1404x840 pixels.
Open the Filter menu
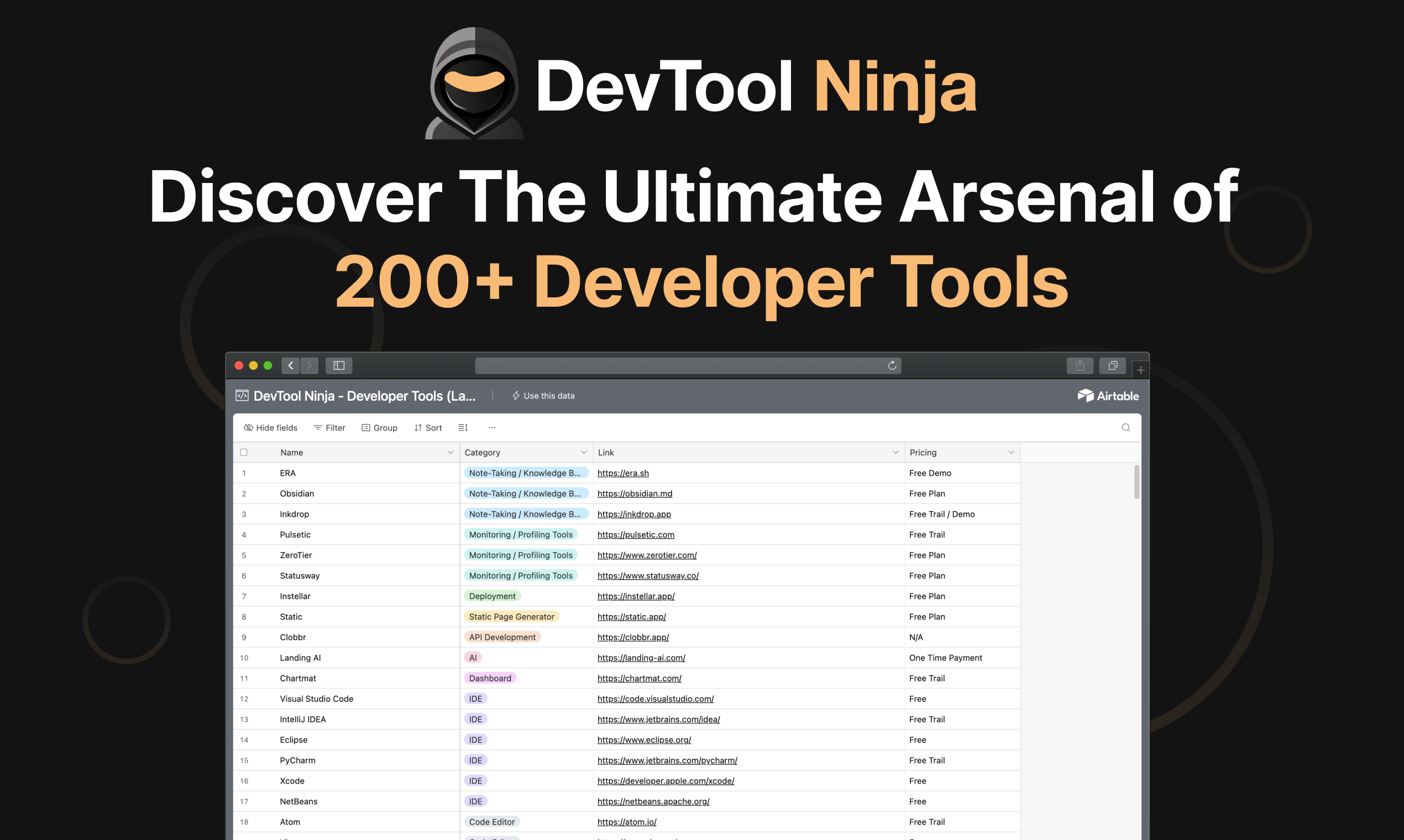[329, 427]
